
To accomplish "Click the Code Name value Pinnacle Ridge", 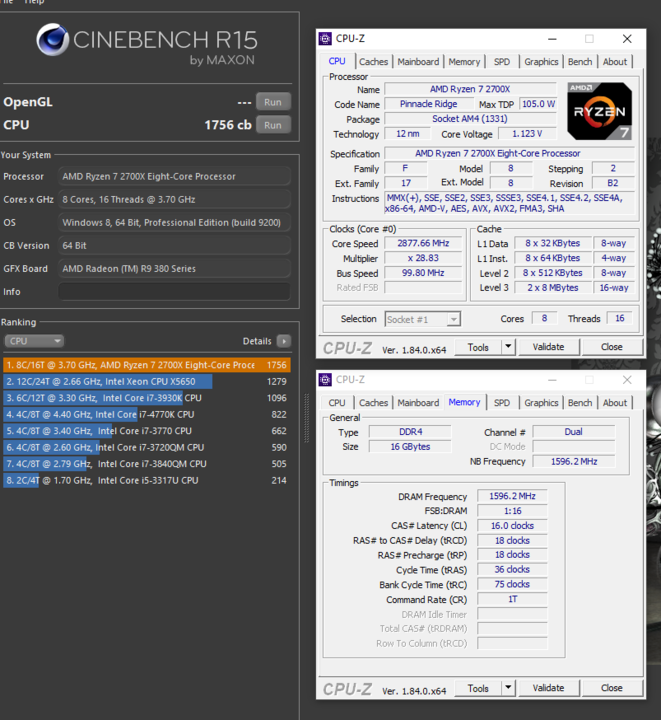I will point(428,104).
